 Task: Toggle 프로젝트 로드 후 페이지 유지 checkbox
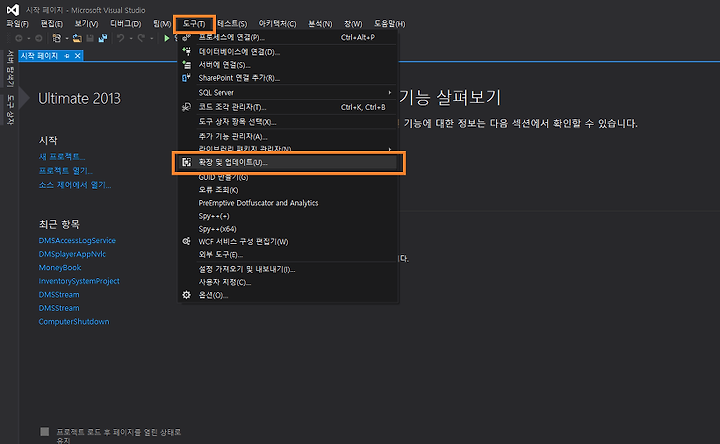pyautogui.click(x=45, y=432)
